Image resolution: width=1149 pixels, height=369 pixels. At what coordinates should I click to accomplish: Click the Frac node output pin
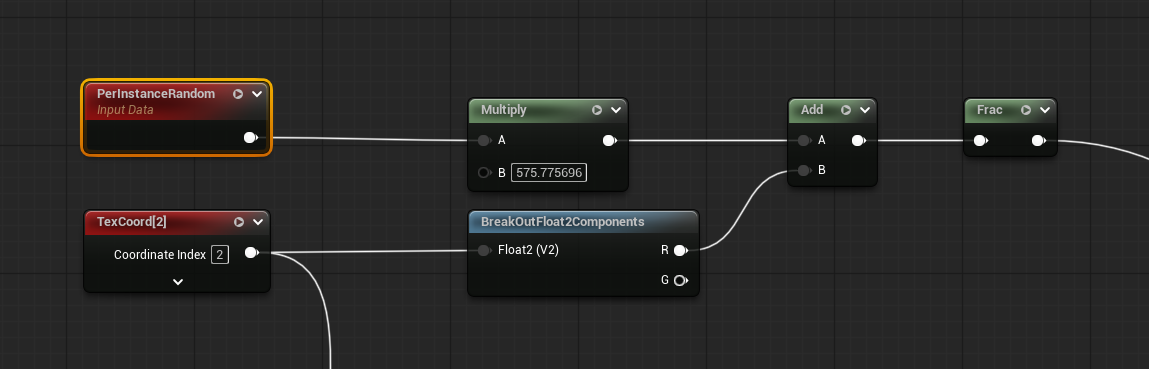click(1039, 141)
